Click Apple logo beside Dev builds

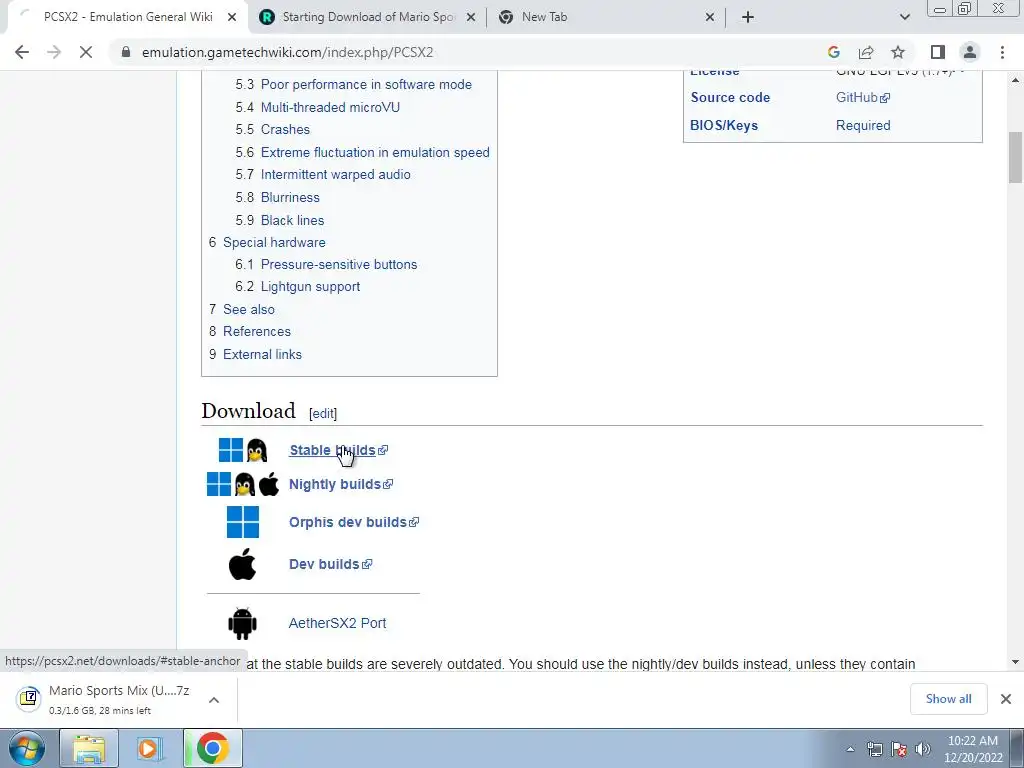point(242,564)
